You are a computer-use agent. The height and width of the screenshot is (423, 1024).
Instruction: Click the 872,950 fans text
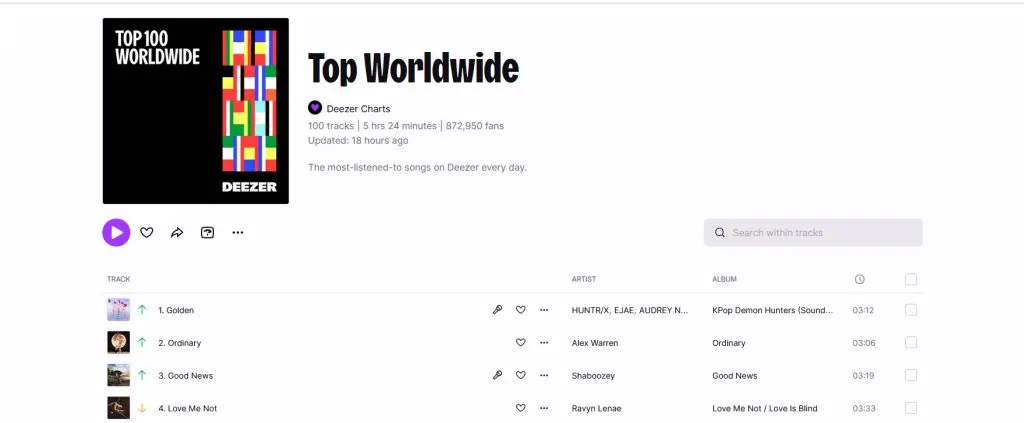[475, 125]
